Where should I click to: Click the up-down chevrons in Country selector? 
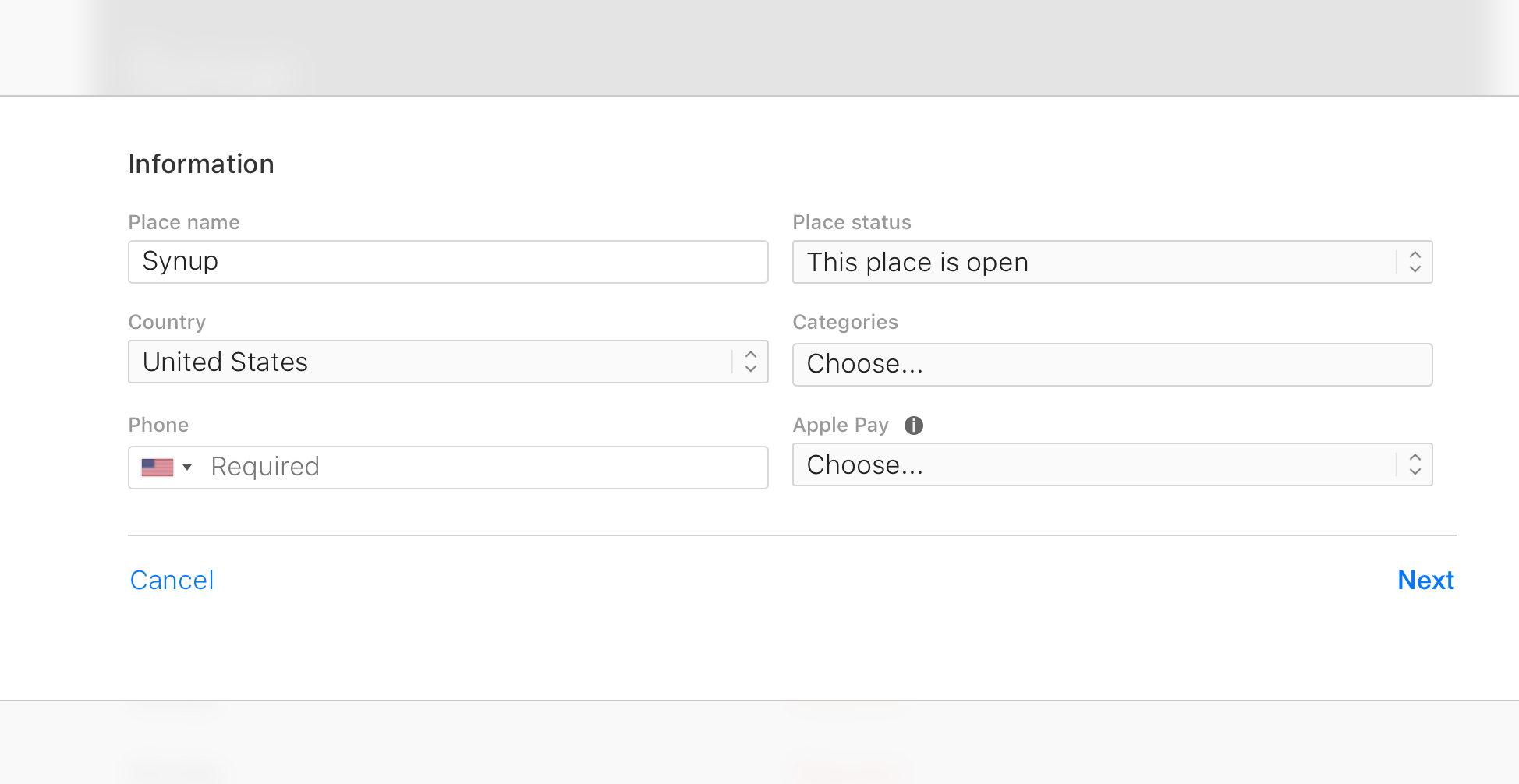click(750, 362)
